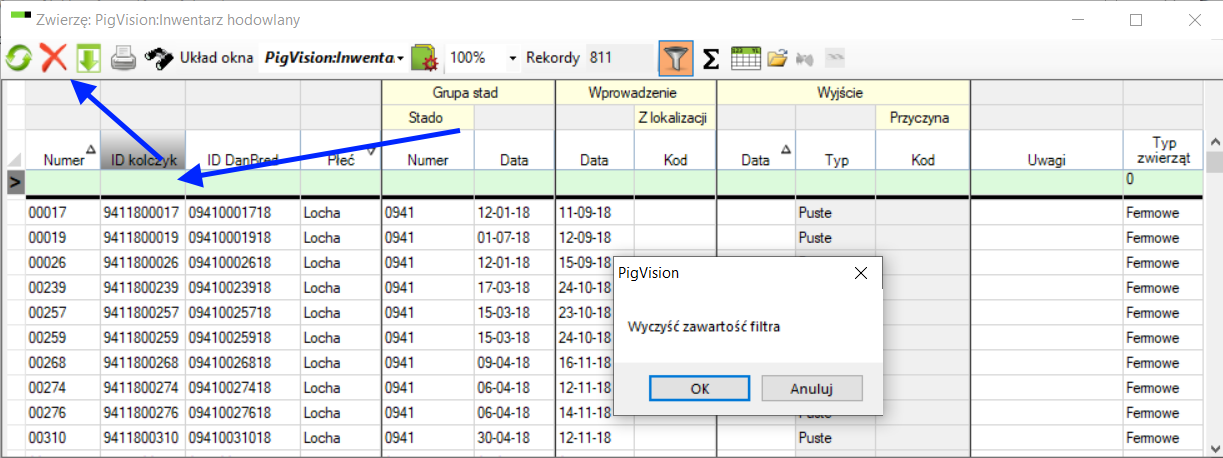This screenshot has height=458, width=1223.
Task: Click date 11-09-18 in row 00017
Action: (594, 213)
